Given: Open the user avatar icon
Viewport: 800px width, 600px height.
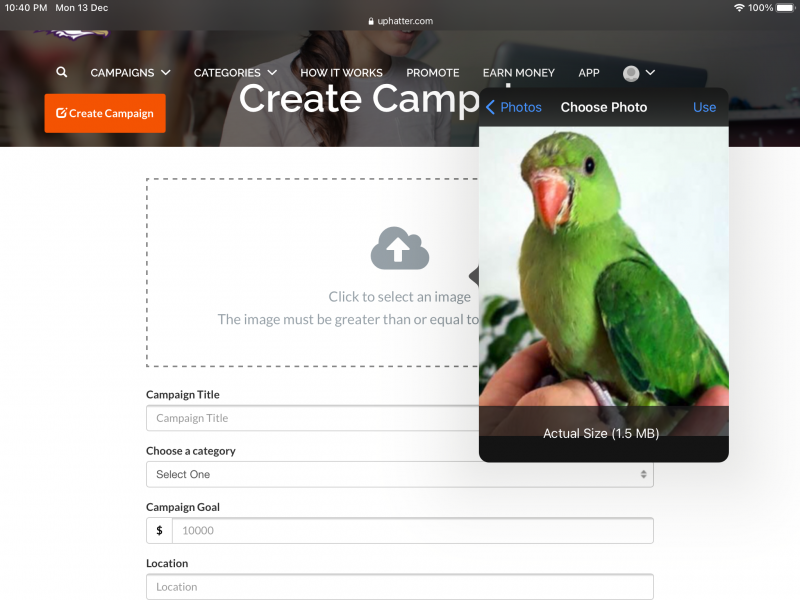Looking at the screenshot, I should [631, 73].
